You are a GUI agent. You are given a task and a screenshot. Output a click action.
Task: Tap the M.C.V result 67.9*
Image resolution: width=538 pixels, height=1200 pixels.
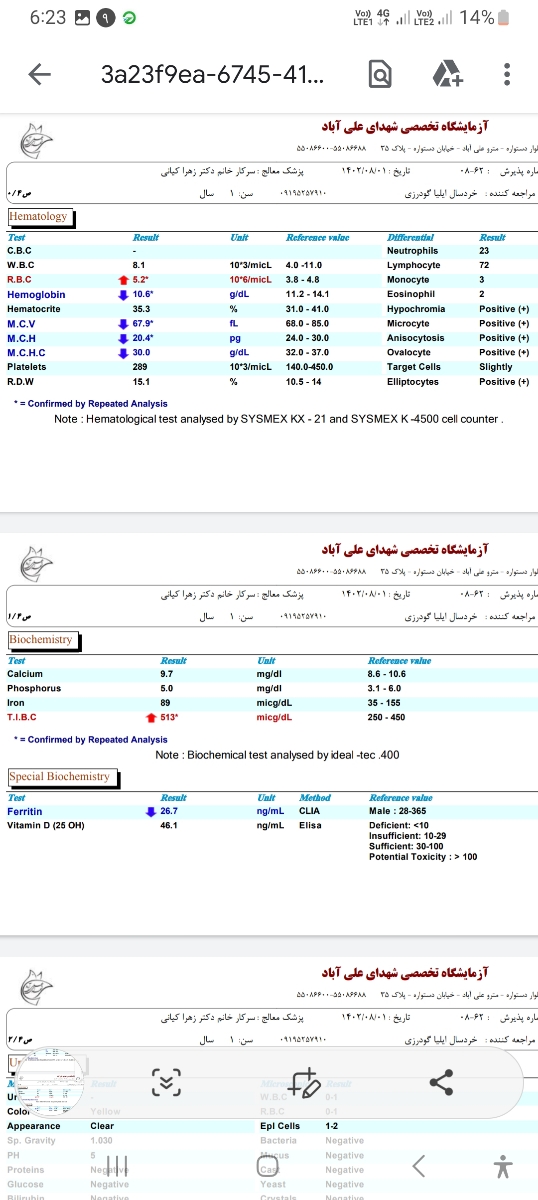pyautogui.click(x=143, y=324)
